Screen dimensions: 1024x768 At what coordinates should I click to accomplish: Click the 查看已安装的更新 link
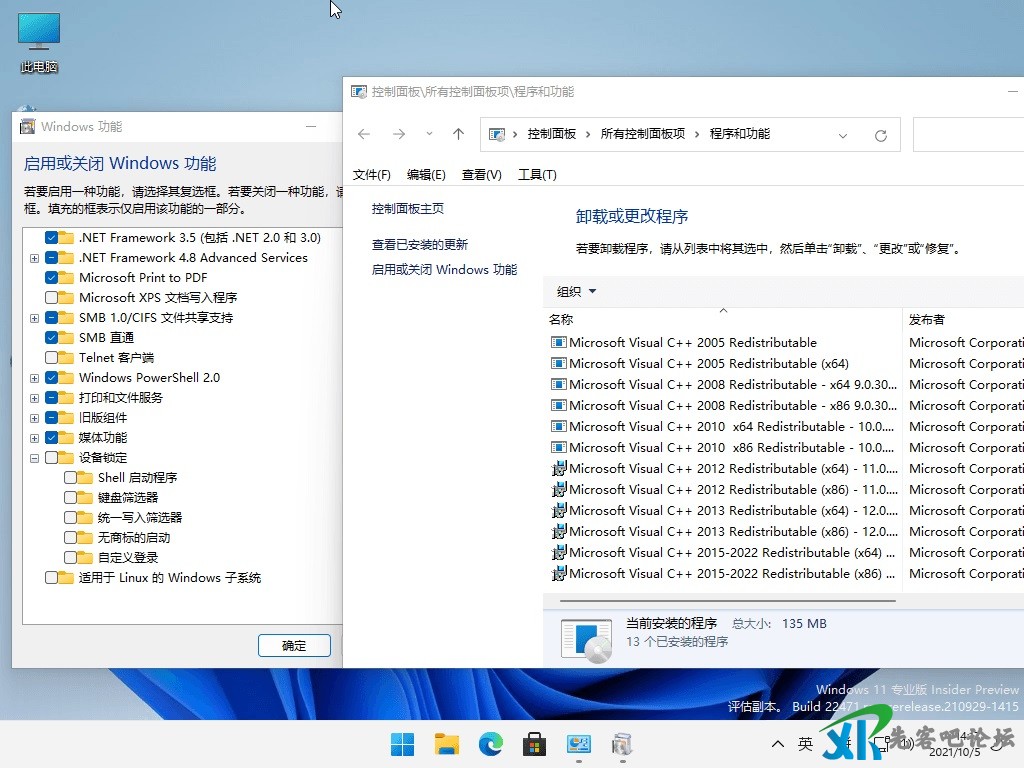(420, 244)
